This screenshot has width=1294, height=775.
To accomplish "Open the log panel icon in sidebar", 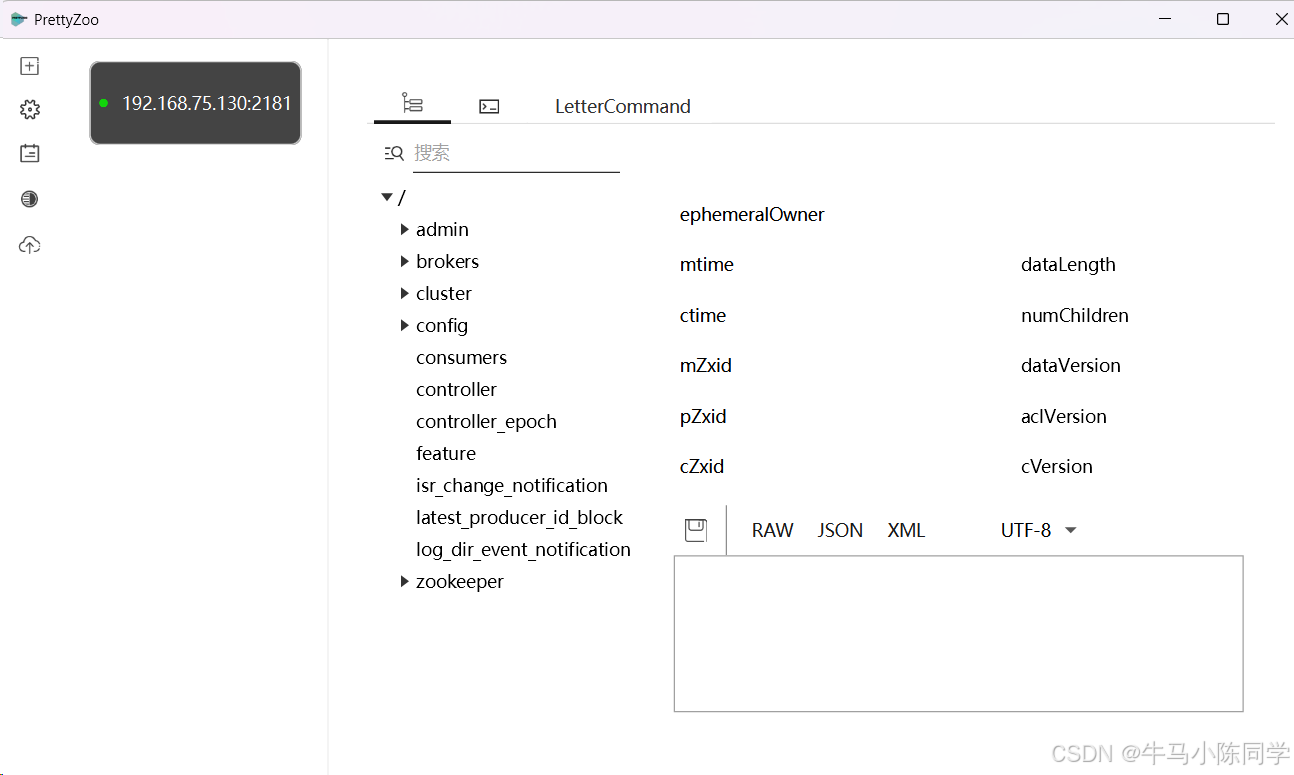I will (x=30, y=154).
